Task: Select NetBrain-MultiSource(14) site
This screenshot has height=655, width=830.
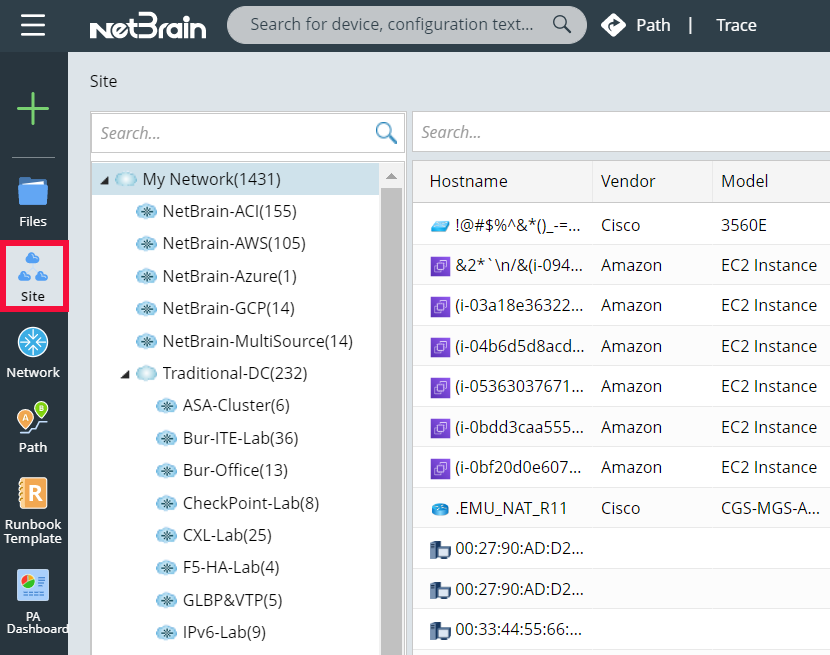Action: coord(257,341)
